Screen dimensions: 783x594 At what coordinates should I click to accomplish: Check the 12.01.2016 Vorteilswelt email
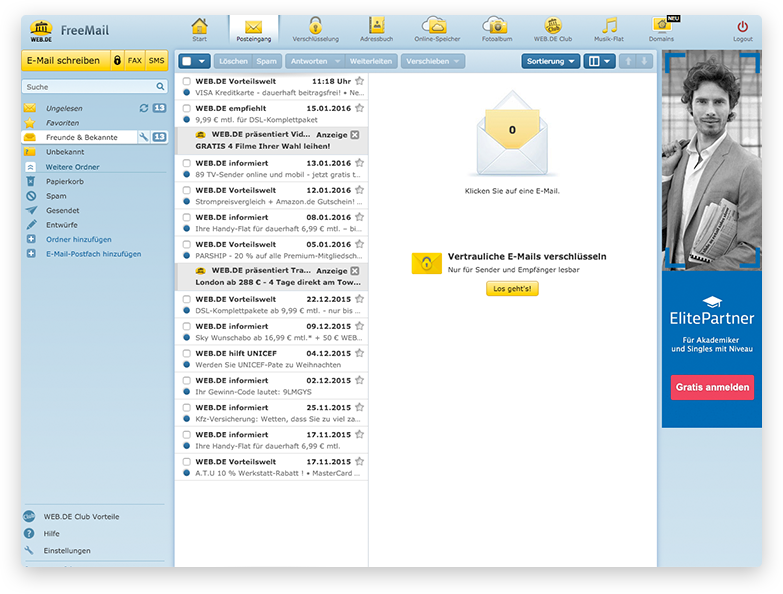click(186, 190)
